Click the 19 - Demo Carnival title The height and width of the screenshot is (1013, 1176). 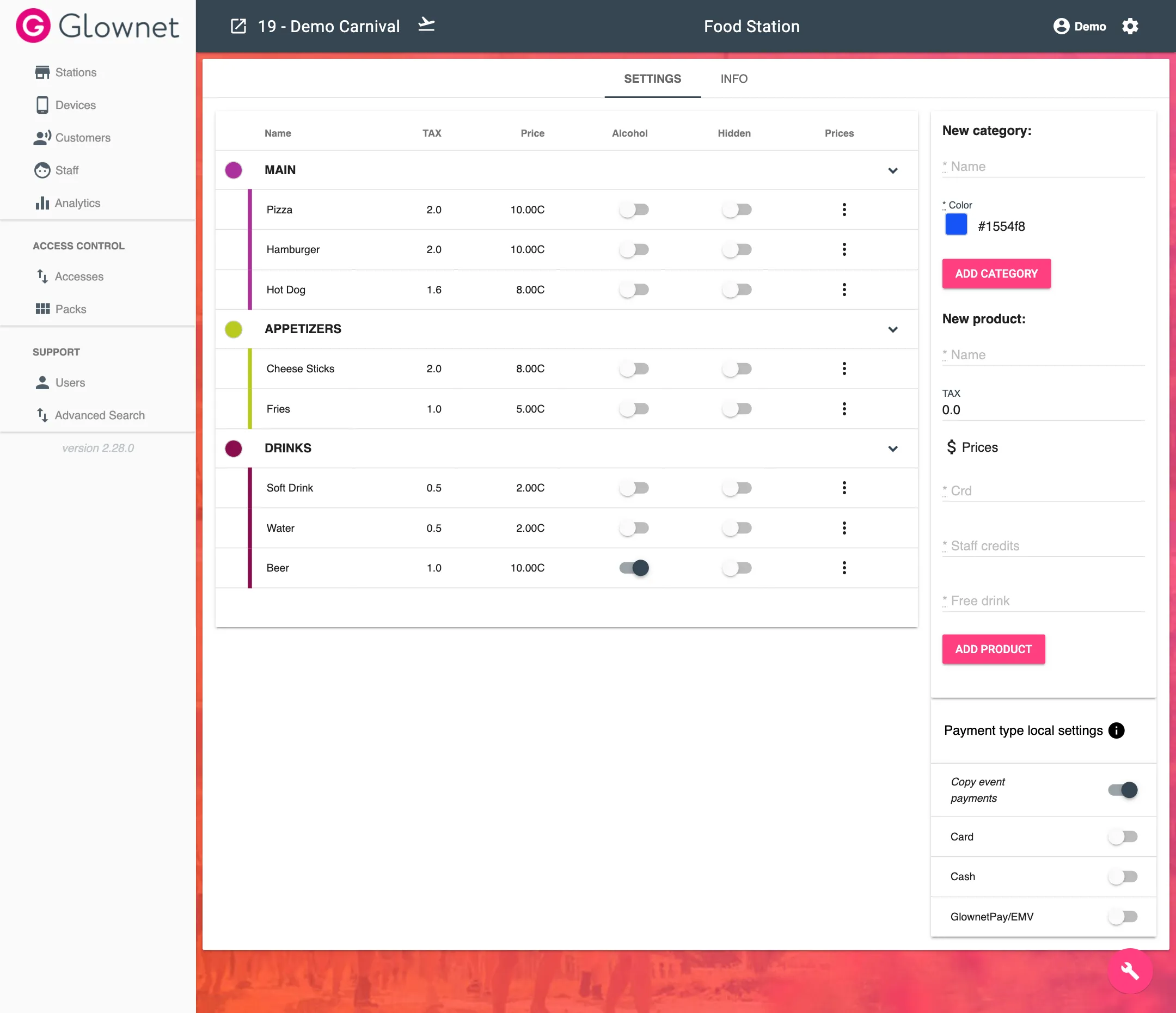[x=329, y=26]
